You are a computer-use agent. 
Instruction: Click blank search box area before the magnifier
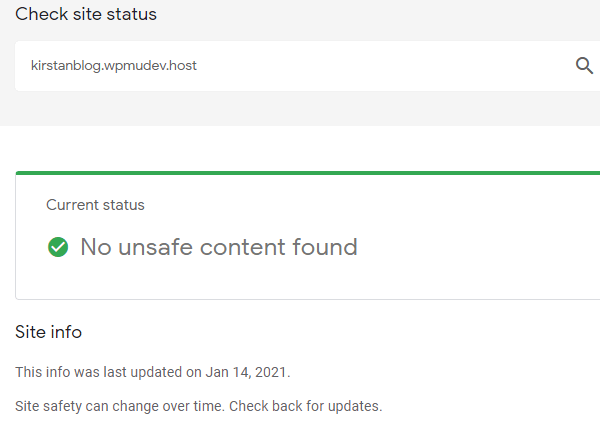point(400,66)
